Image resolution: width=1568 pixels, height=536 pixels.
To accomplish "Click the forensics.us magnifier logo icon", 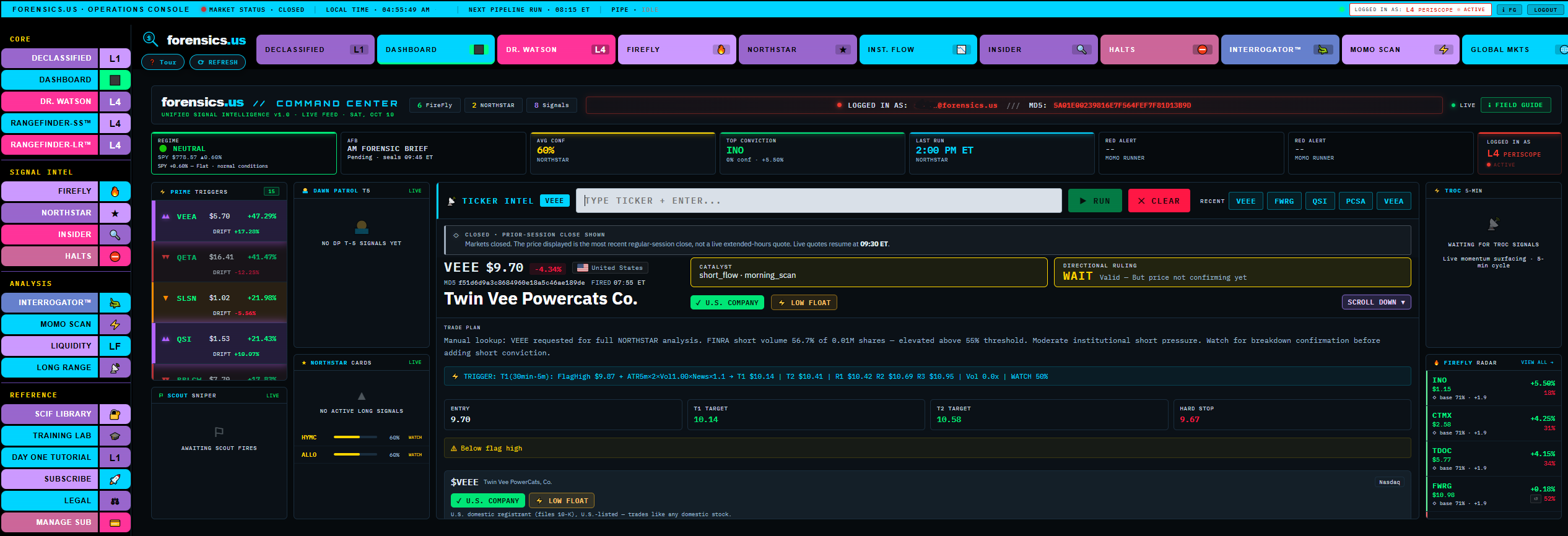I will coord(150,39).
